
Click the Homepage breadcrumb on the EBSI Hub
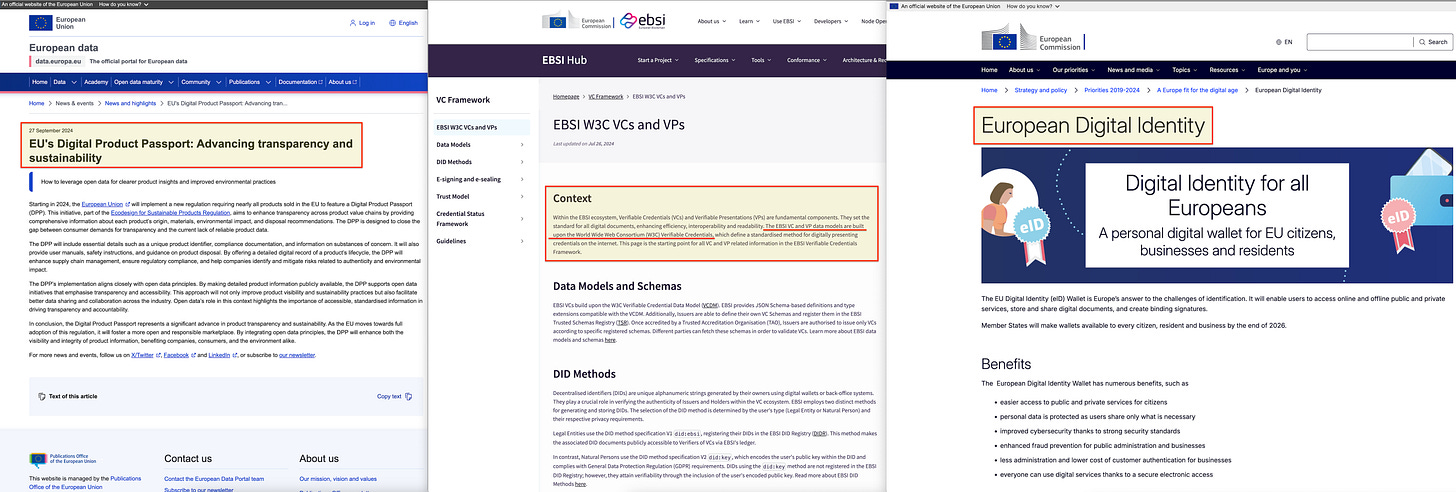568,96
